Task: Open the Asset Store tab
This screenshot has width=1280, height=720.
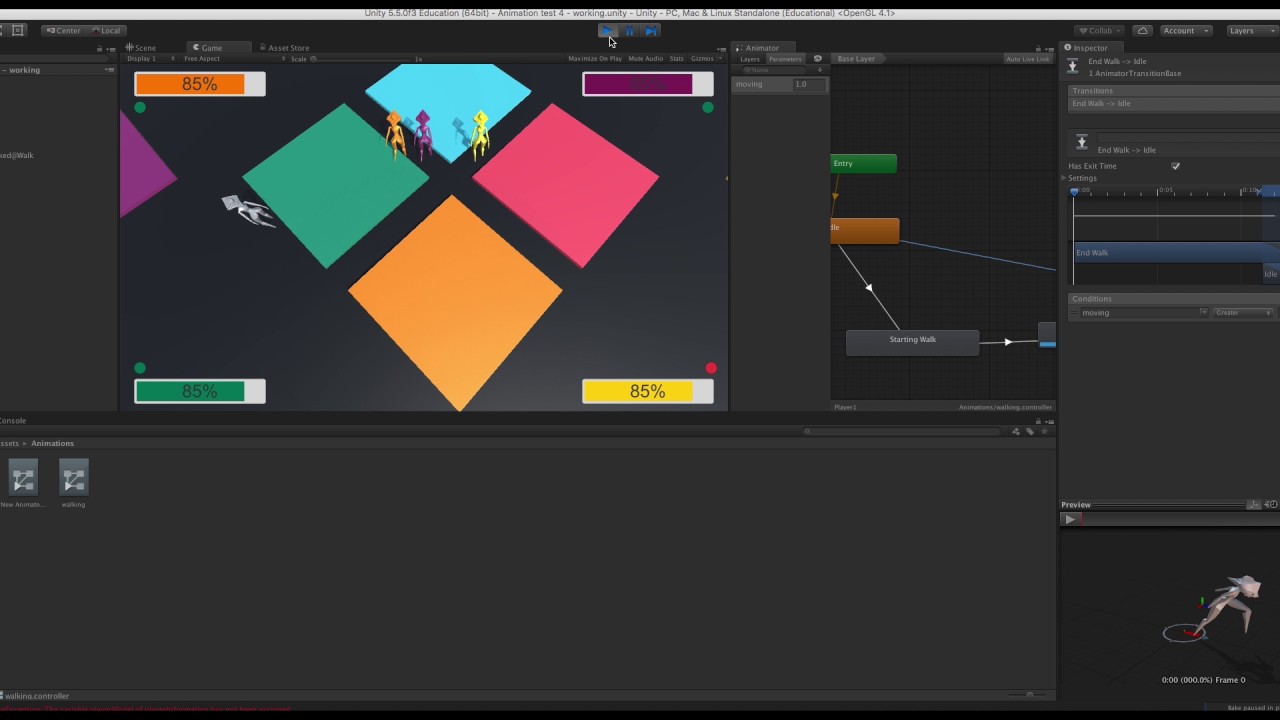Action: [x=285, y=48]
